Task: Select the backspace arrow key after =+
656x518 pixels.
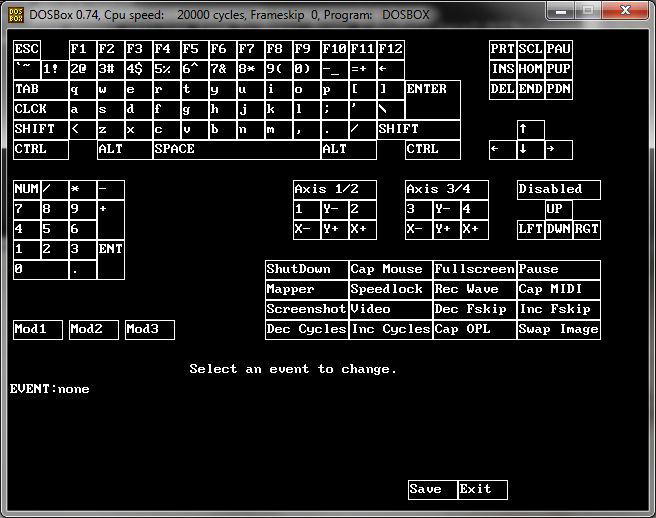Action: click(x=391, y=69)
